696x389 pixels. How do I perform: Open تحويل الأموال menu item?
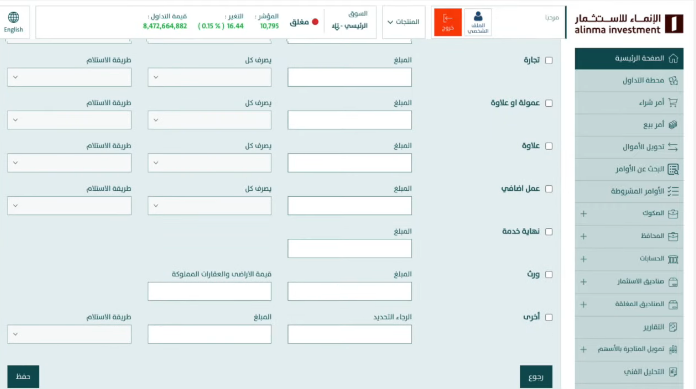tap(629, 147)
